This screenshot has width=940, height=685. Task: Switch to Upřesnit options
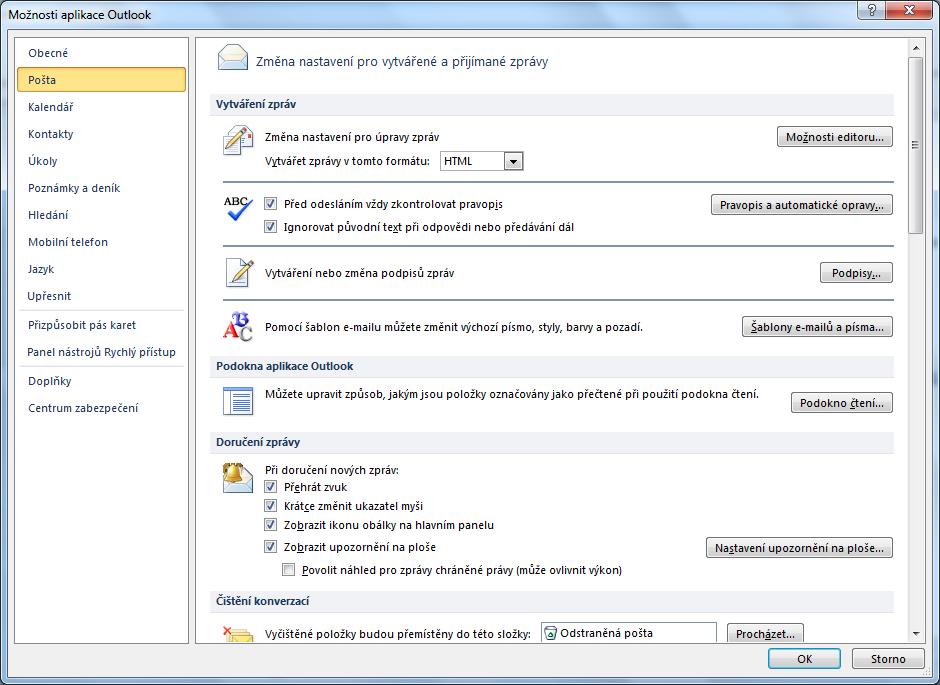(x=101, y=295)
